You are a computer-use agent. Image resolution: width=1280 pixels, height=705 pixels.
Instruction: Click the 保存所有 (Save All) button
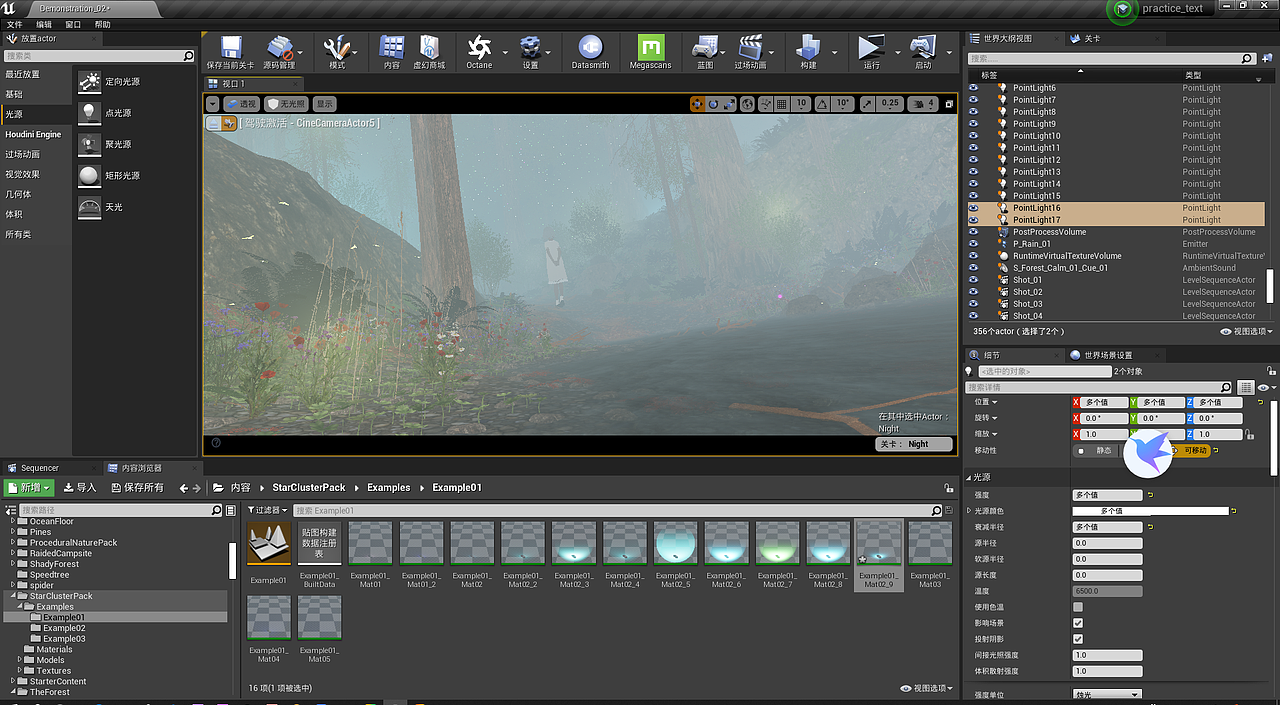[137, 488]
